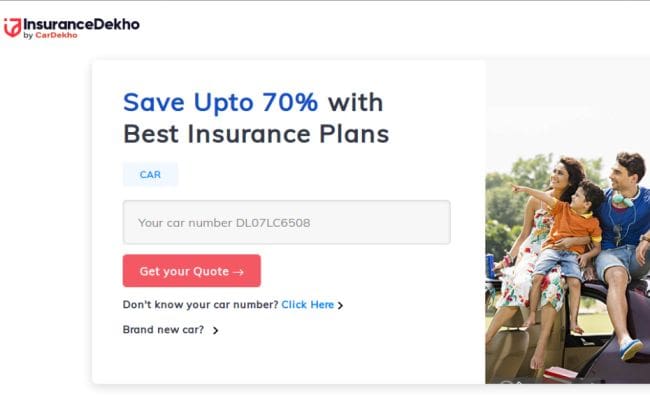Click the 'Best Insurance Plans' heading text
Screen dimensions: 650x420
256,134
